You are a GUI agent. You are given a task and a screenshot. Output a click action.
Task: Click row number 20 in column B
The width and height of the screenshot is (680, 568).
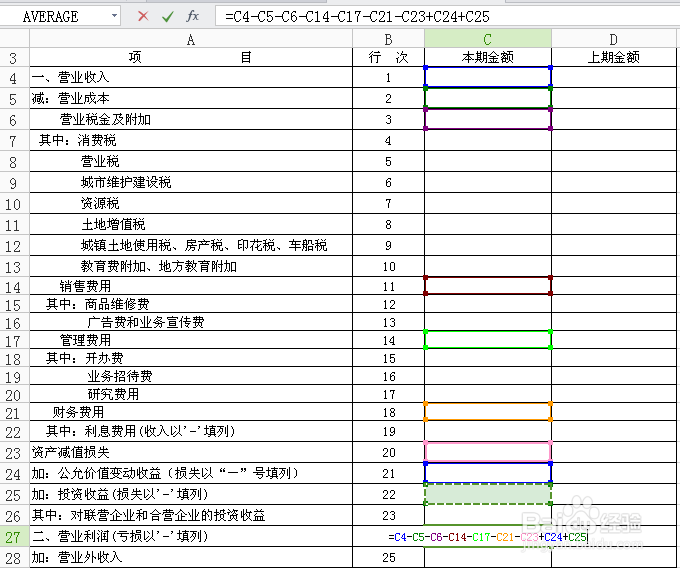click(x=389, y=452)
